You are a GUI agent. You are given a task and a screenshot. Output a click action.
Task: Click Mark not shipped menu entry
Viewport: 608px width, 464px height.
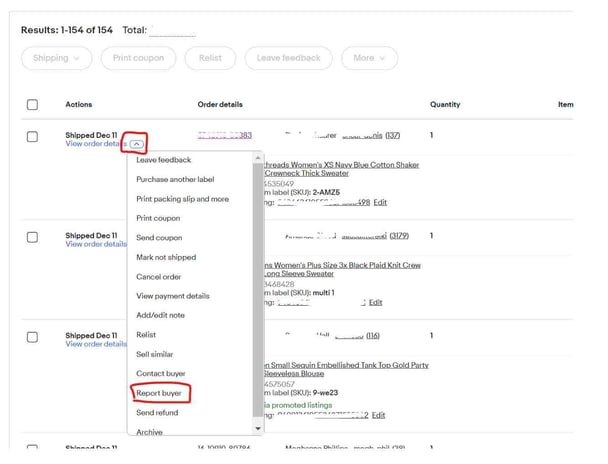pyautogui.click(x=166, y=257)
